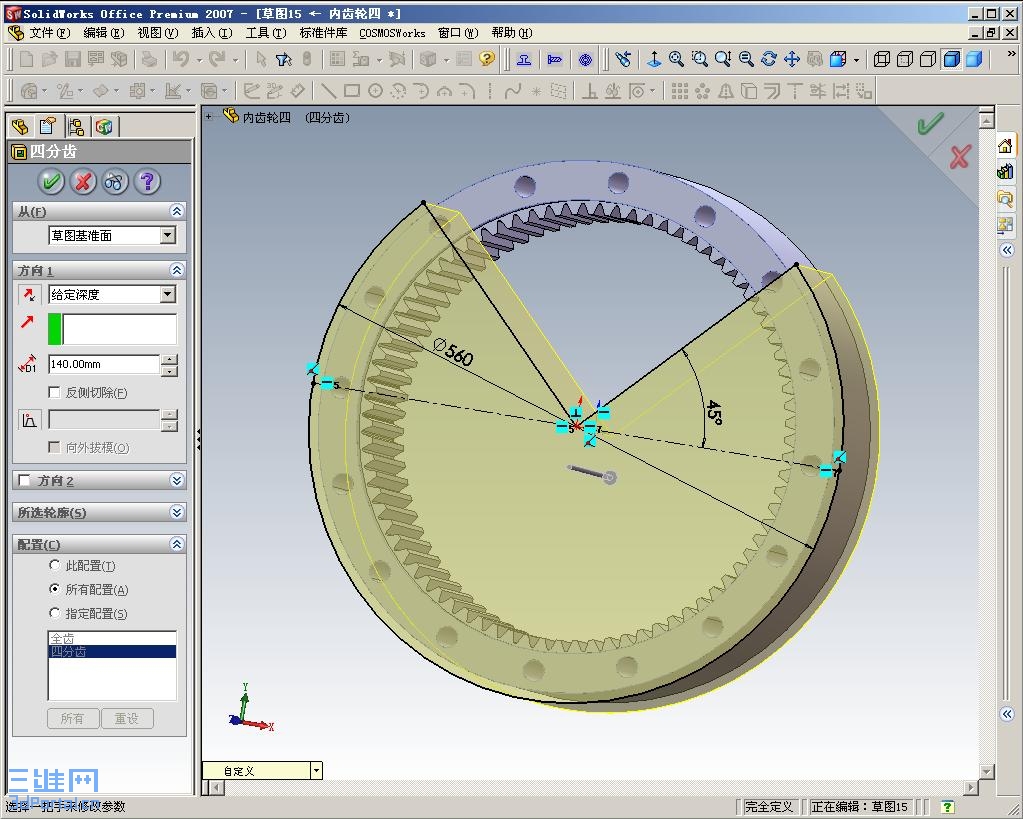Viewport: 1023px width, 819px height.
Task: Expand the 所选轮廓 section
Action: click(x=177, y=512)
